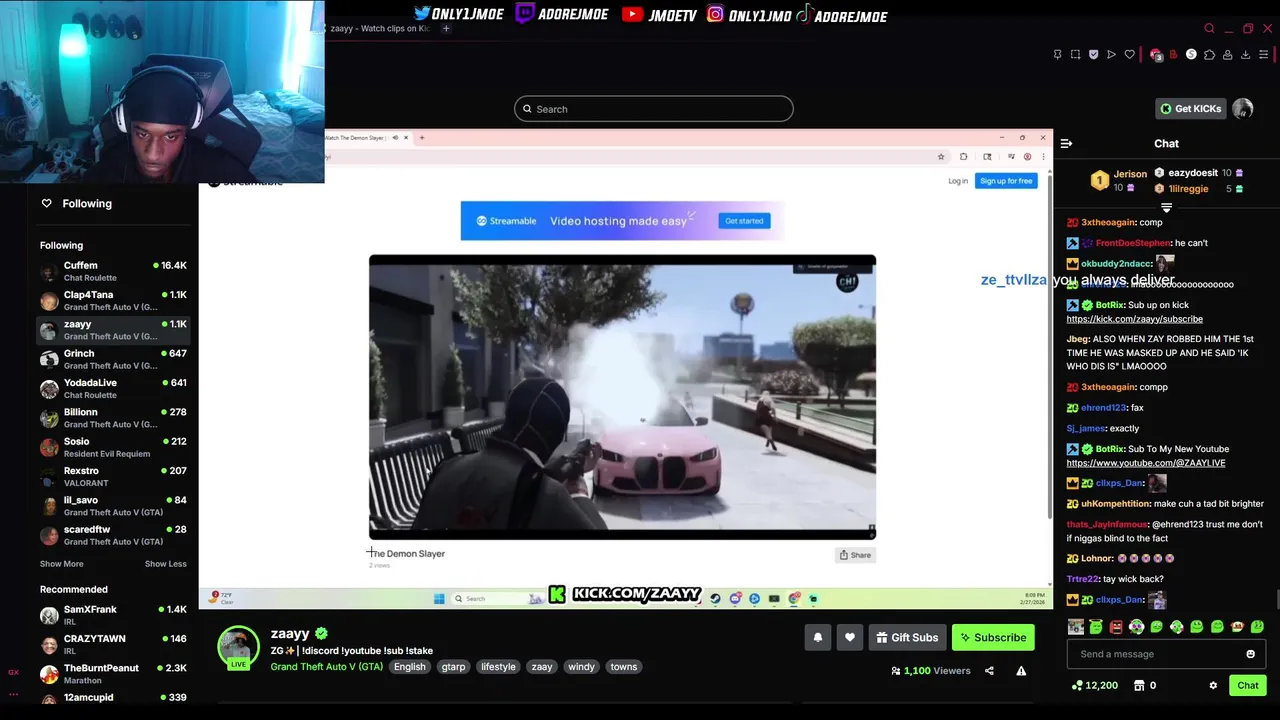Click Get started in streamed Streamable banner
The height and width of the screenshot is (720, 1280).
pyautogui.click(x=744, y=221)
